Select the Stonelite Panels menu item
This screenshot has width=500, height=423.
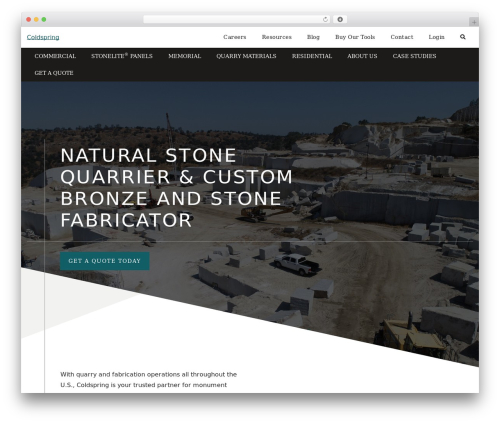pos(122,56)
